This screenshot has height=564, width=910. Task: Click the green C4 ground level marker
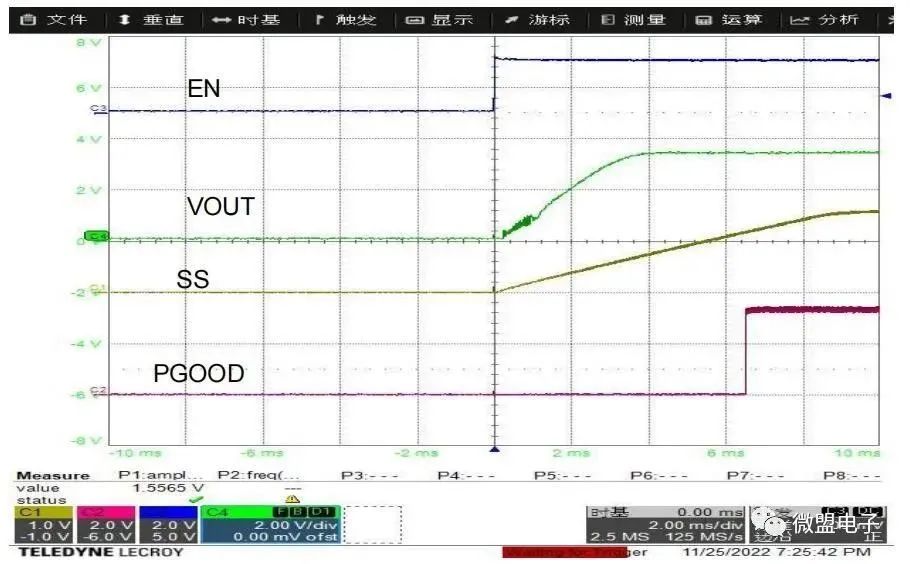[97, 236]
